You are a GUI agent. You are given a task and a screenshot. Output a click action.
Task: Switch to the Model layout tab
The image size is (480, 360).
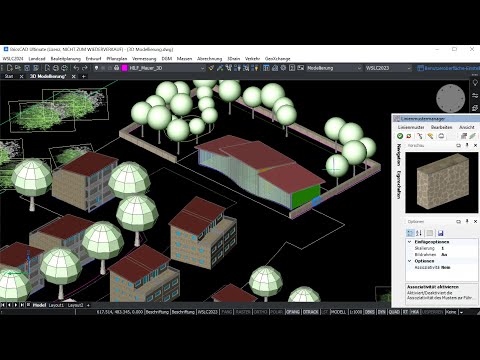point(39,305)
